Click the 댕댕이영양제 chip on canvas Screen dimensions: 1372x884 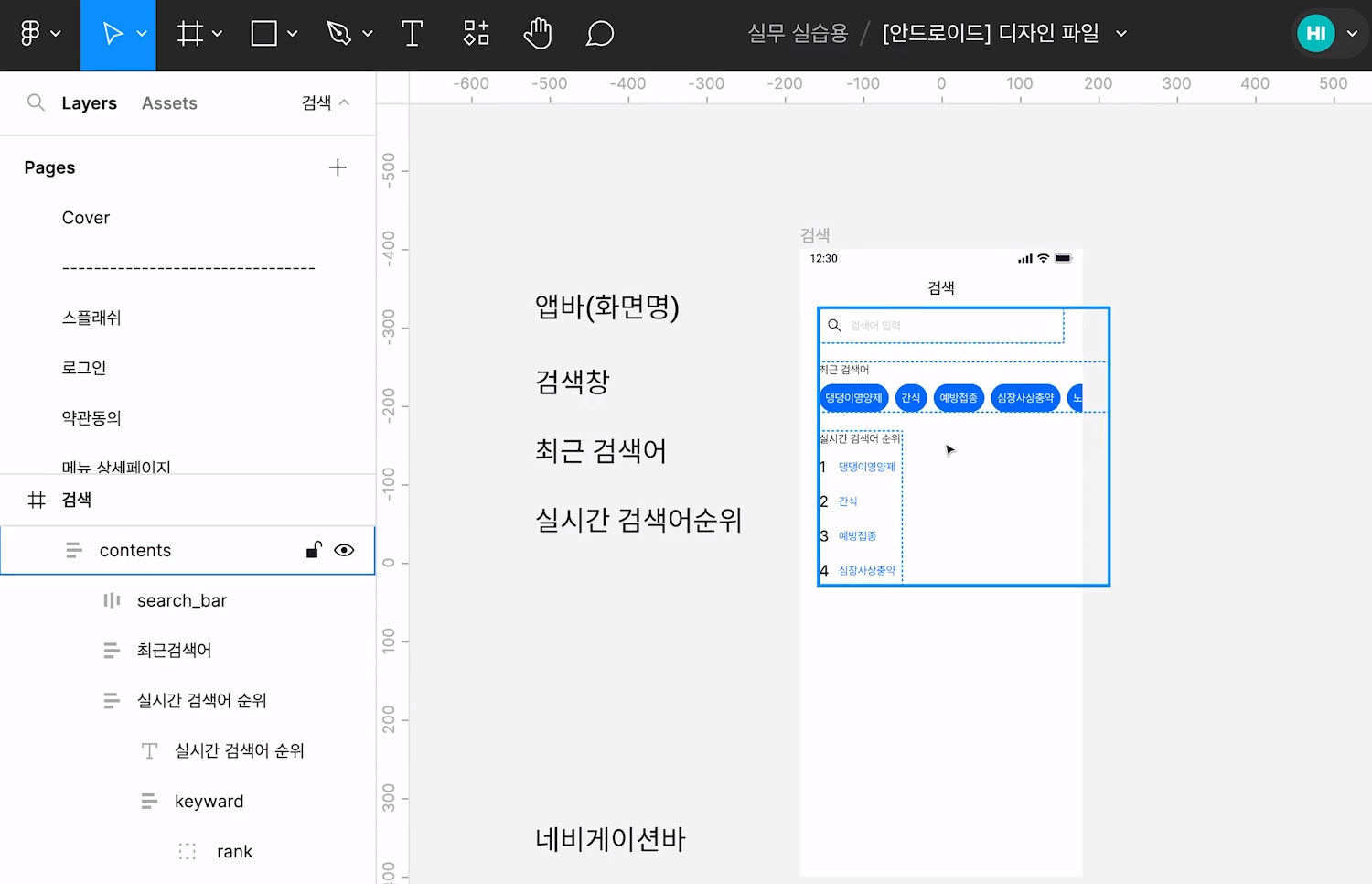click(853, 398)
